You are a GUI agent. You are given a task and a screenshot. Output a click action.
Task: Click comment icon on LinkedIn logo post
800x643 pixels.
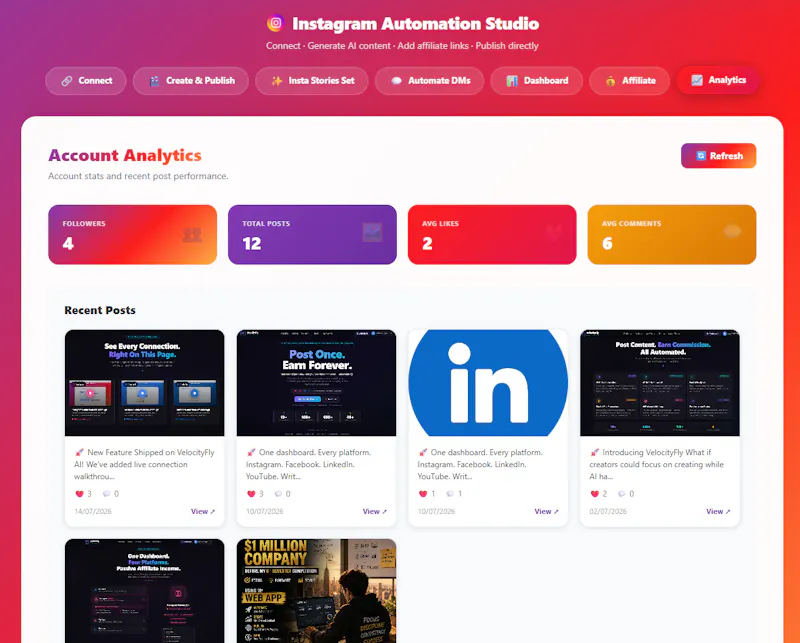coord(450,493)
